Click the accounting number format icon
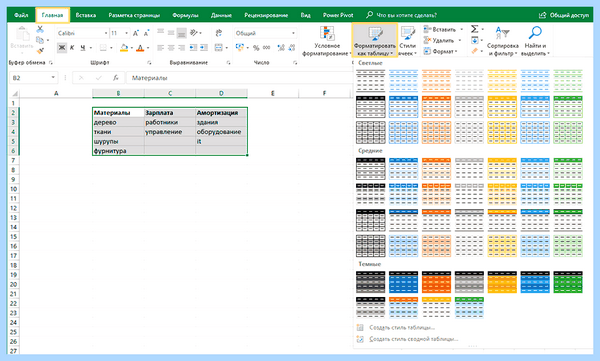This screenshot has height=361, width=600. (240, 47)
